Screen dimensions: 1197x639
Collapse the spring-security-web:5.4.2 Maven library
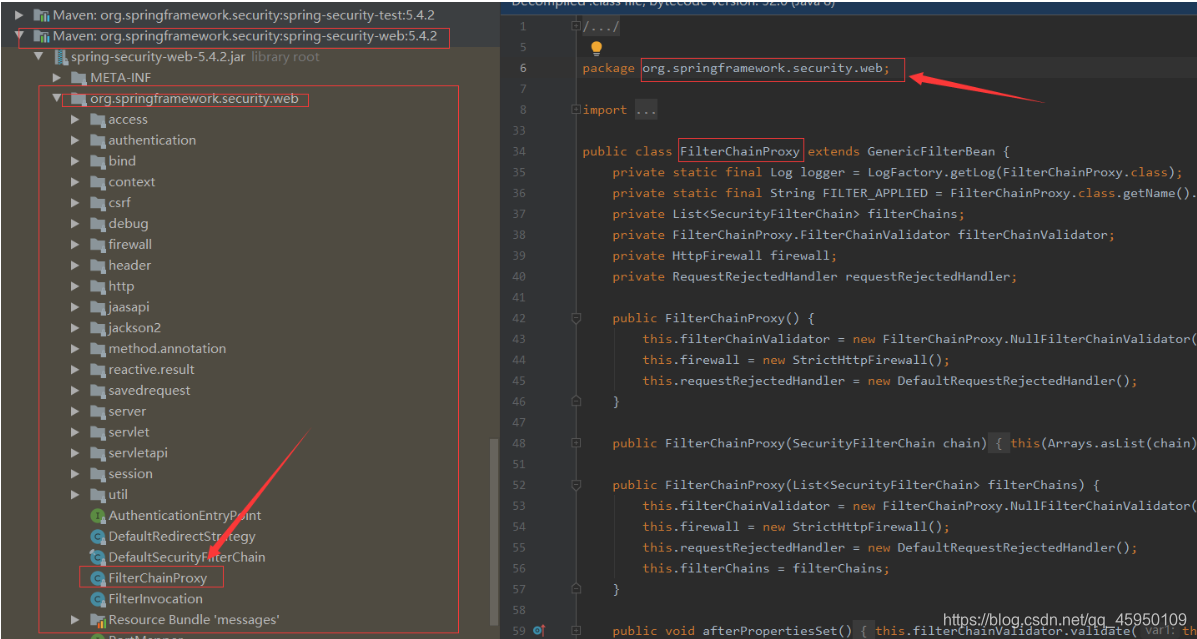[20, 36]
